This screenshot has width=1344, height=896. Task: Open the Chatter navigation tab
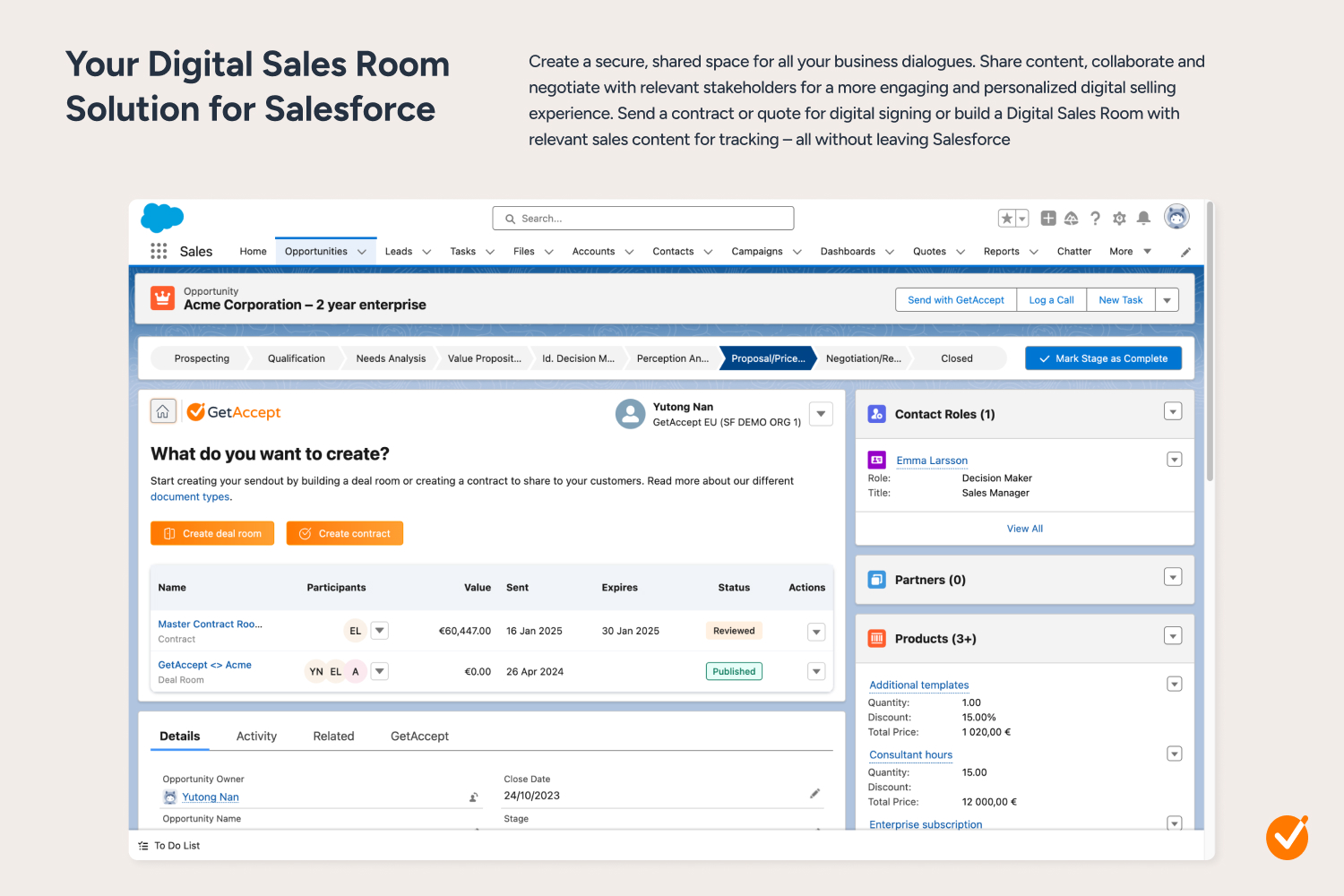coord(1073,252)
